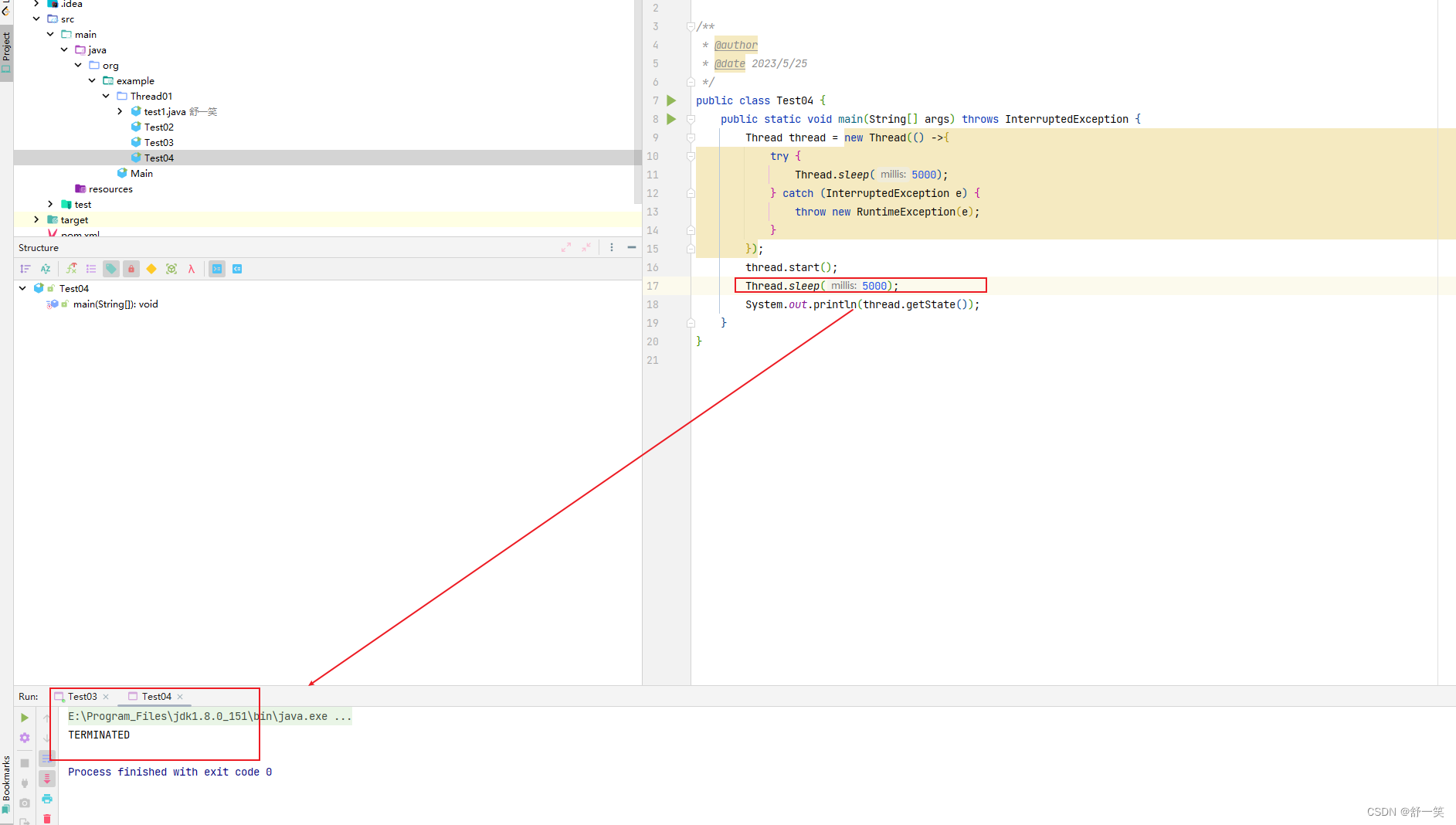Toggle show inherited members in Structure
The image size is (1456, 825).
coord(72,269)
